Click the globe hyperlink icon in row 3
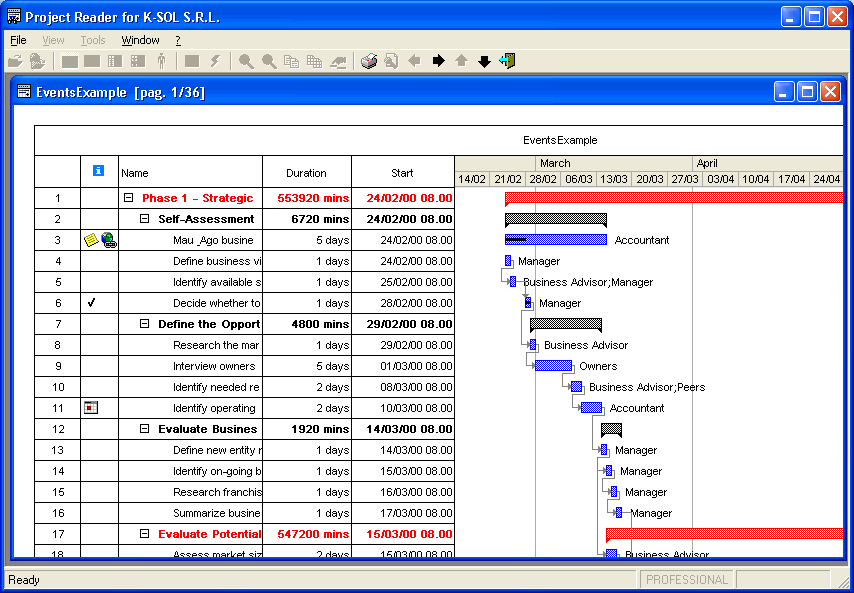 108,240
